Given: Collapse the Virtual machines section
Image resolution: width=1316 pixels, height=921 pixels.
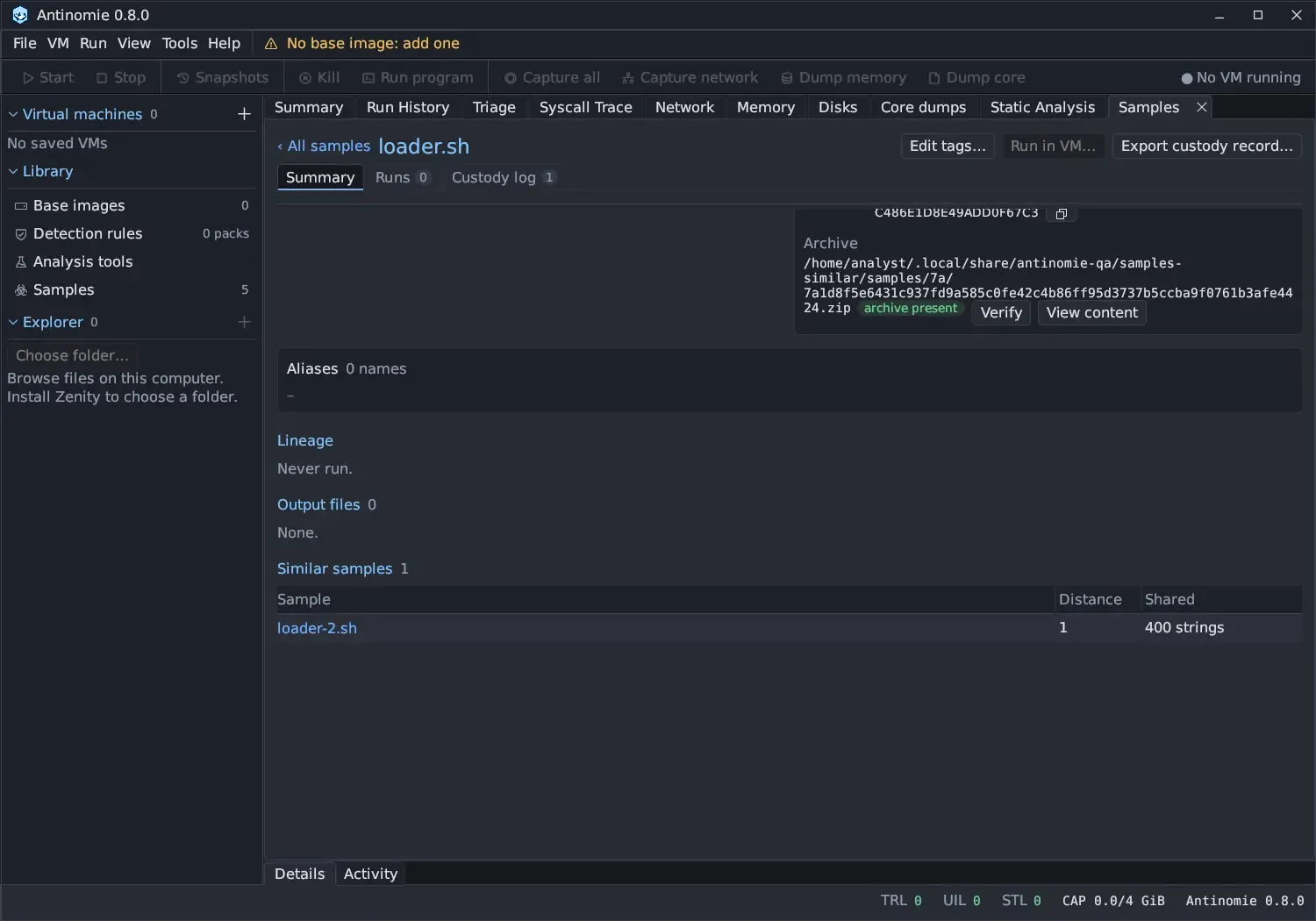Looking at the screenshot, I should pyautogui.click(x=13, y=114).
